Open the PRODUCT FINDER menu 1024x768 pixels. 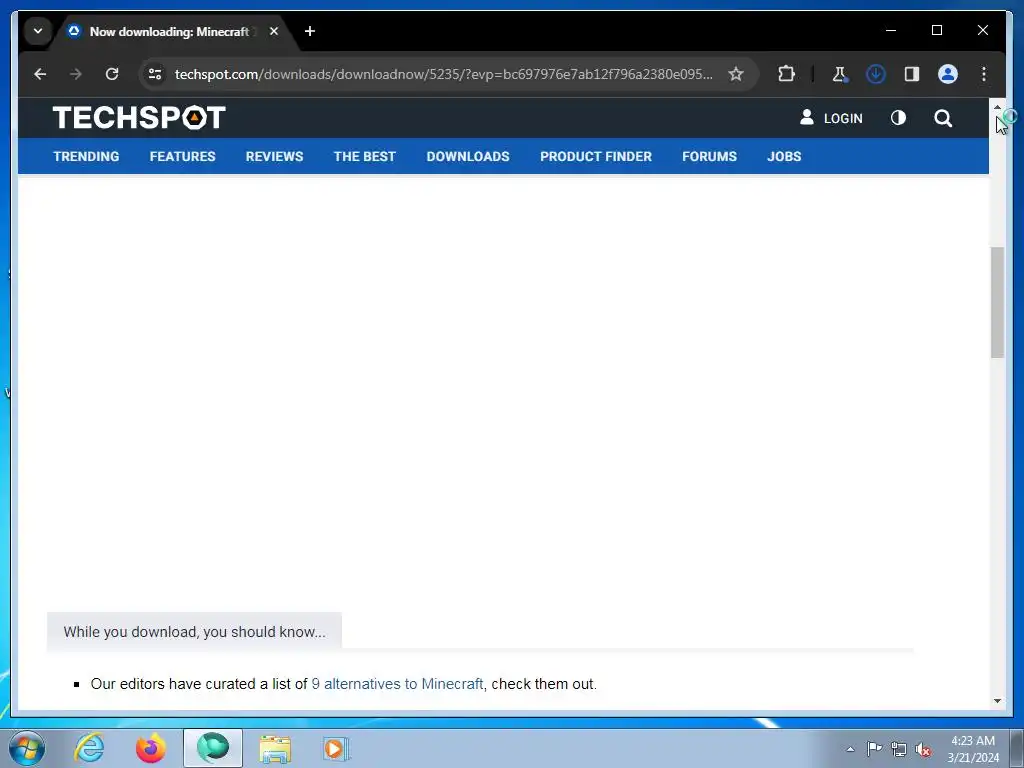click(596, 156)
